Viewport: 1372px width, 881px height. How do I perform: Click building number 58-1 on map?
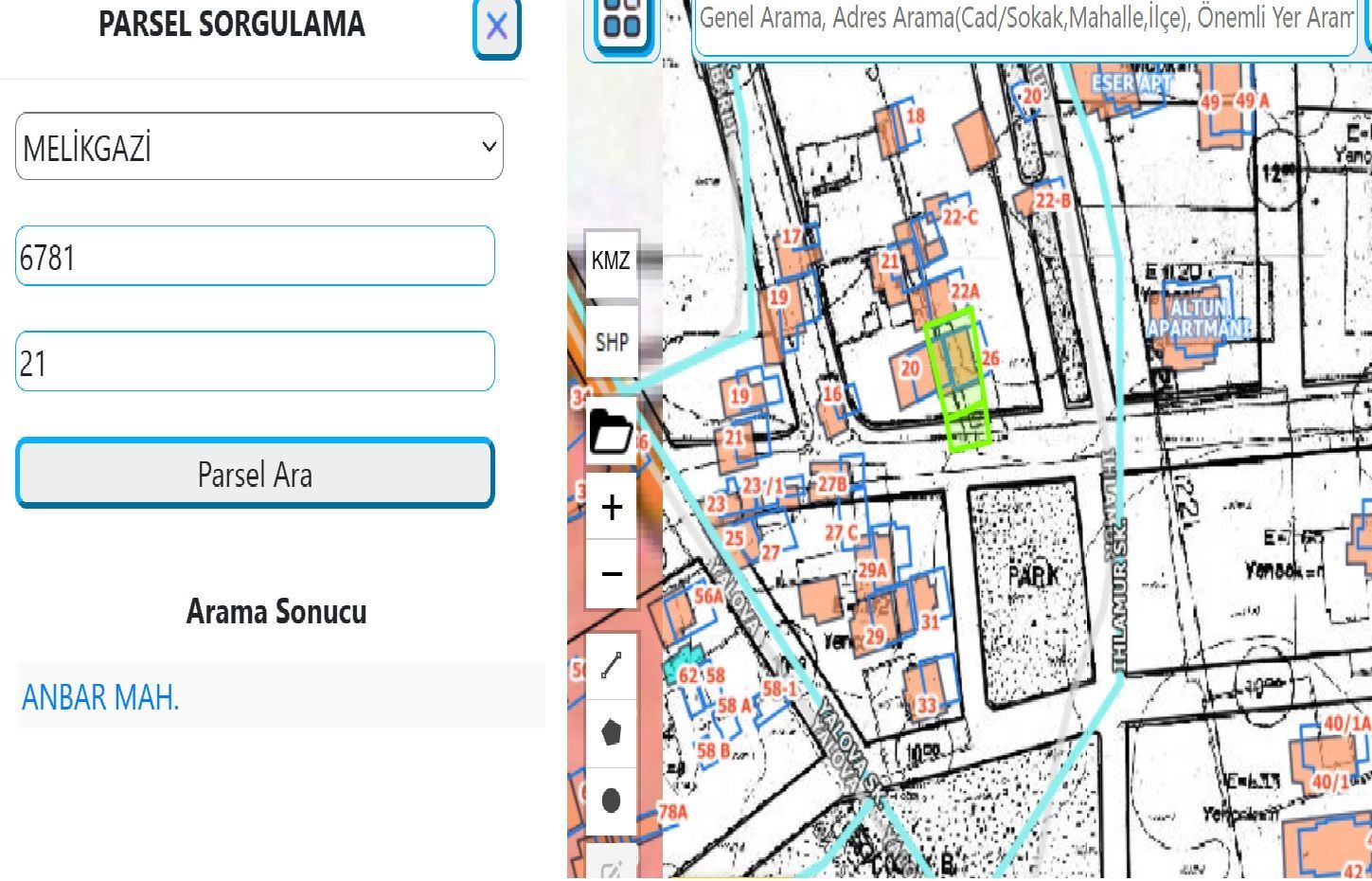point(779,689)
